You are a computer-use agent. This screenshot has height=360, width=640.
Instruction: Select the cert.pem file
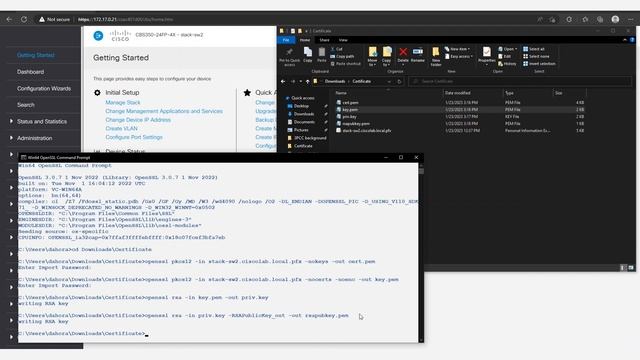pyautogui.click(x=350, y=102)
